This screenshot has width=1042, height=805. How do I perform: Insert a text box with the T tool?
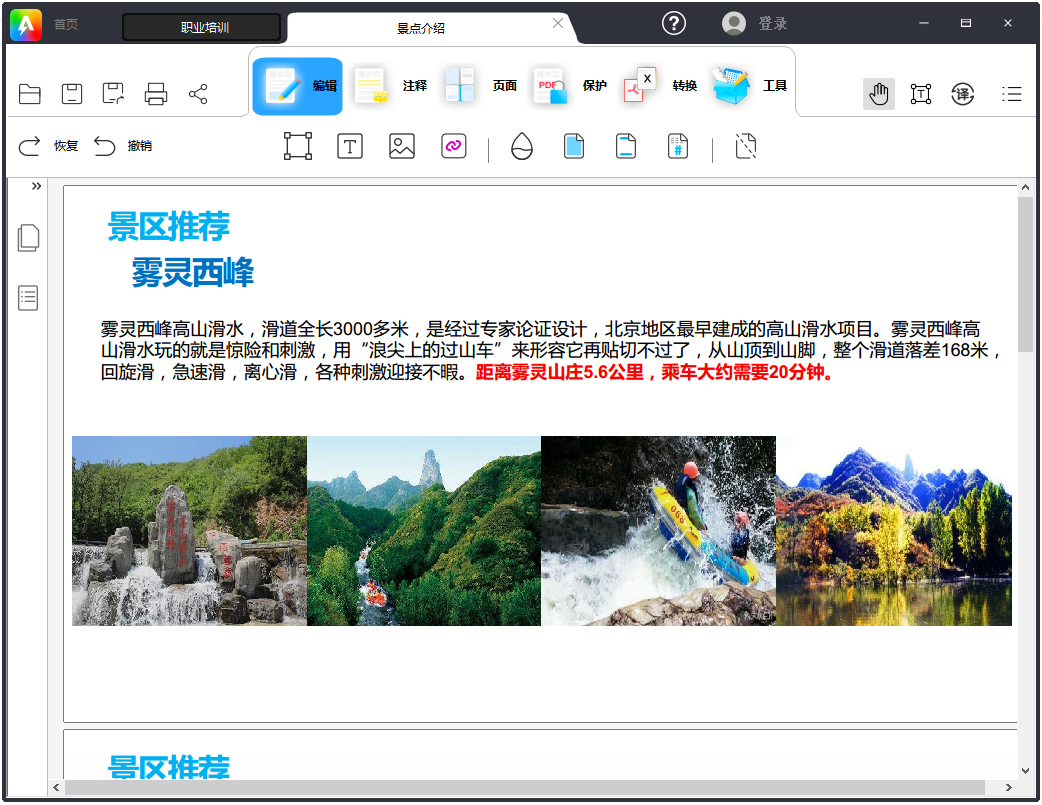tap(350, 146)
